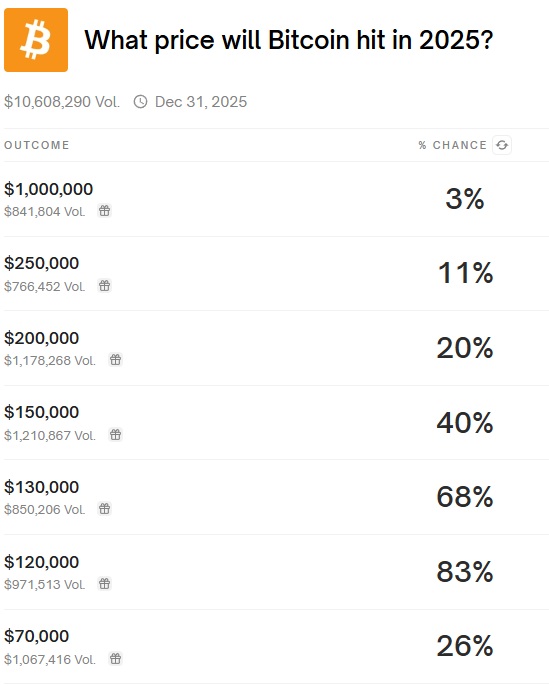Viewport: 549px width, 686px height.
Task: Click the 26% chance for $70,000
Action: [x=465, y=646]
